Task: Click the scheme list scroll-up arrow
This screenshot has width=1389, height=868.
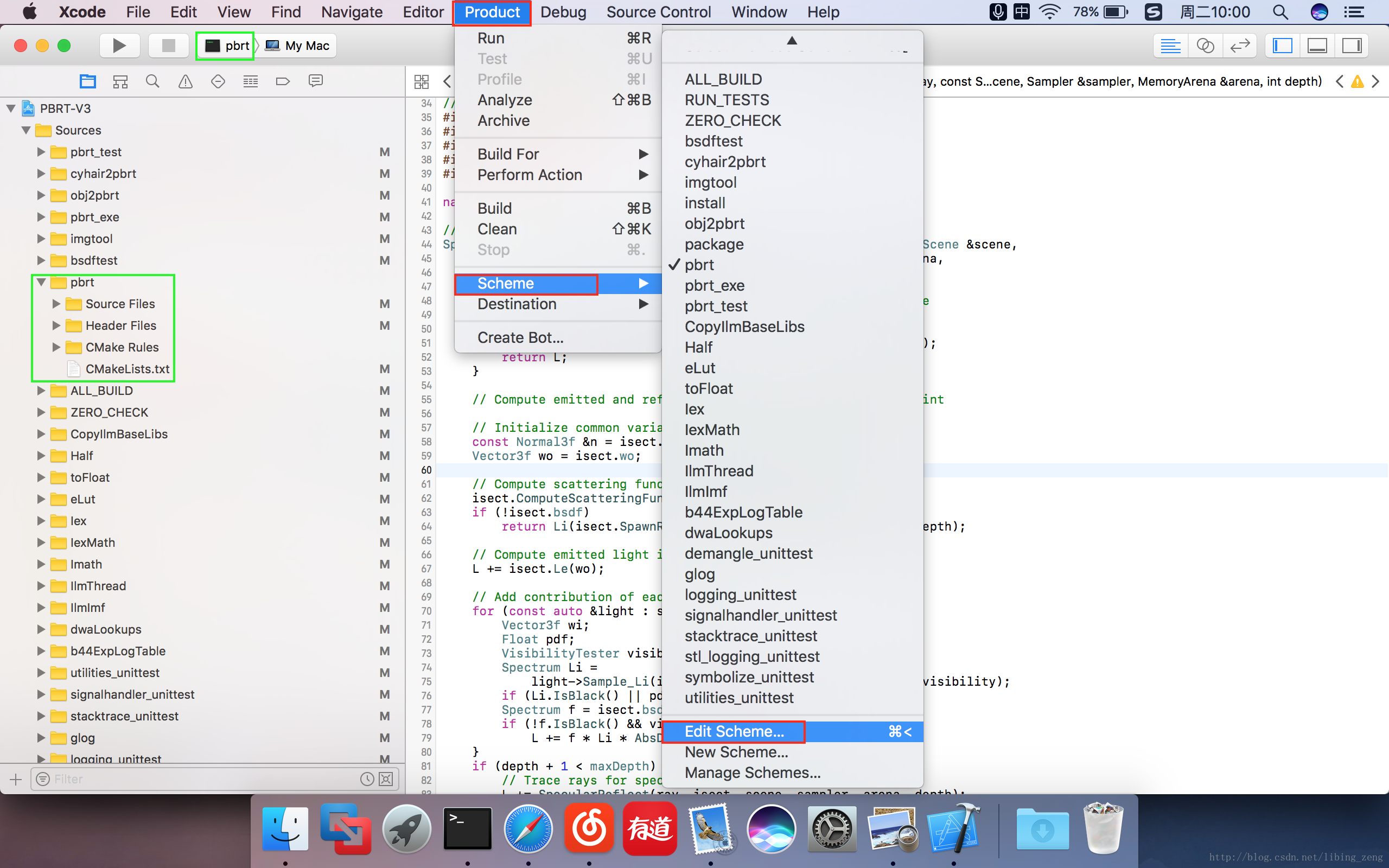Action: pyautogui.click(x=792, y=40)
